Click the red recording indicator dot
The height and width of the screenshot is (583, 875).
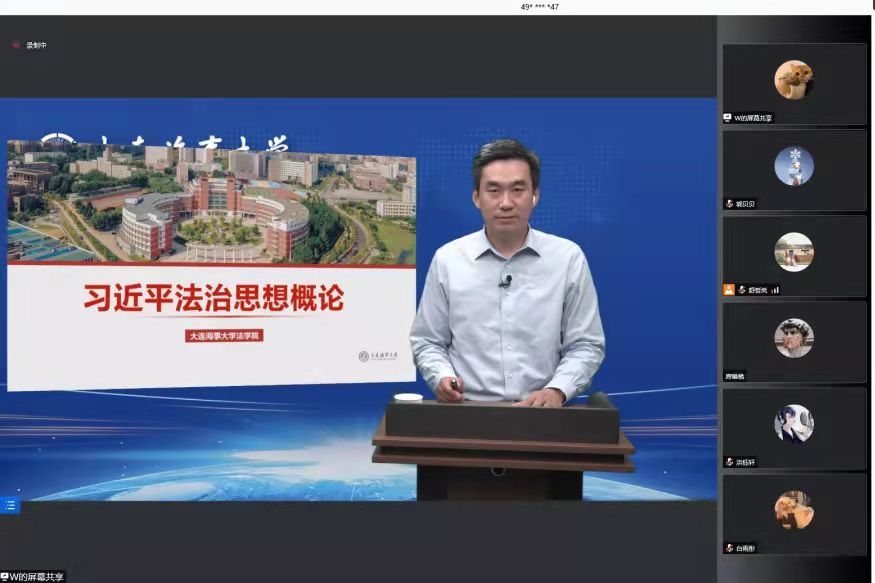(16, 45)
